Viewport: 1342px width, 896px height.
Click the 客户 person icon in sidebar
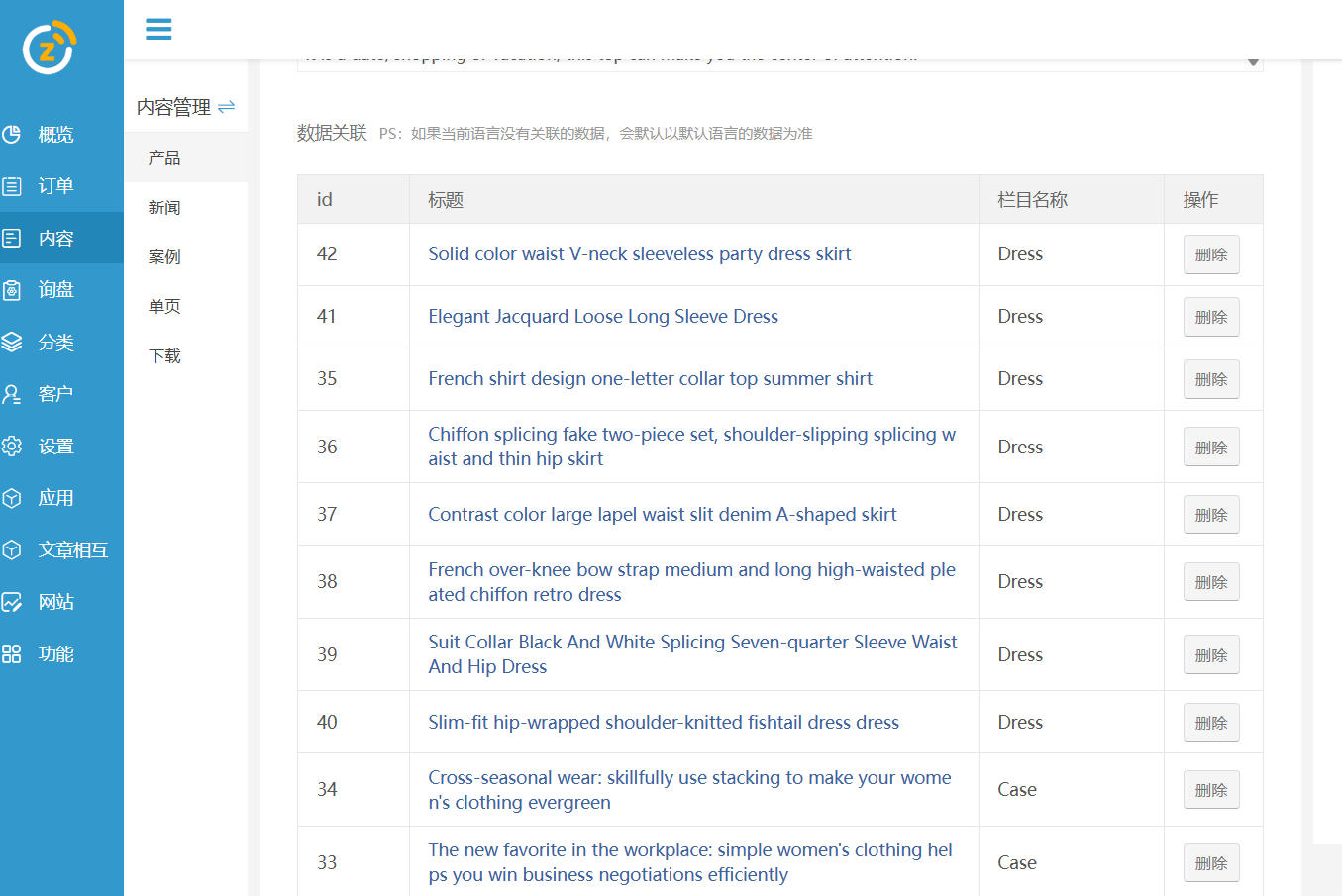(12, 394)
